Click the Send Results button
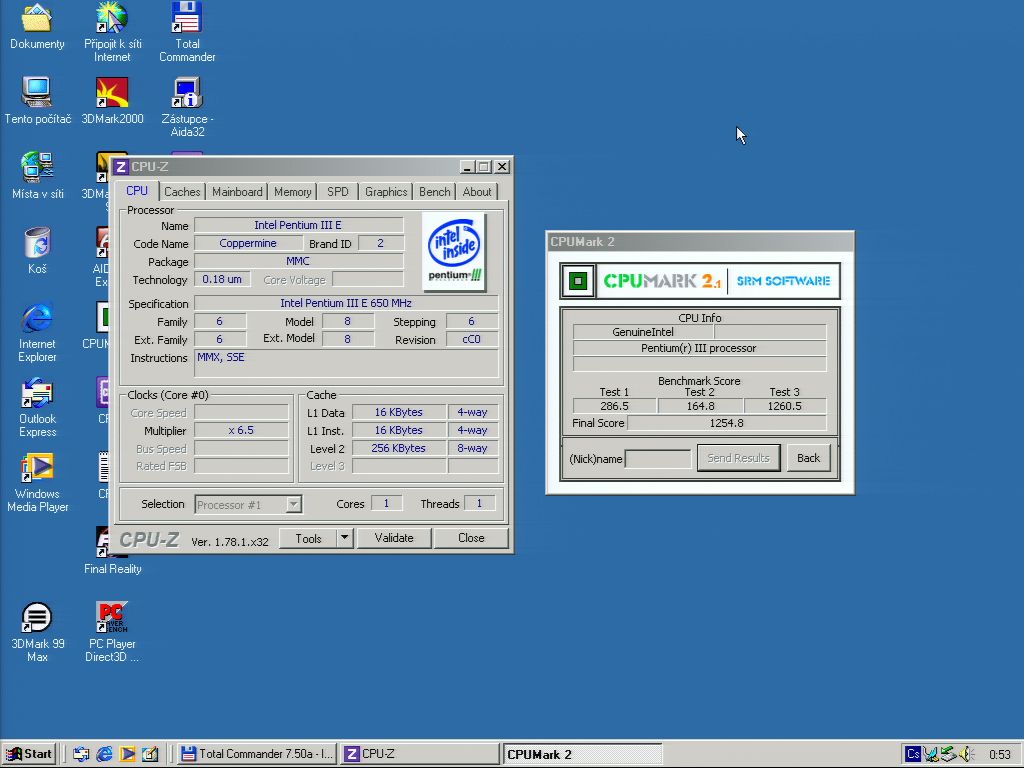Screen dimensions: 1024x768 point(738,458)
